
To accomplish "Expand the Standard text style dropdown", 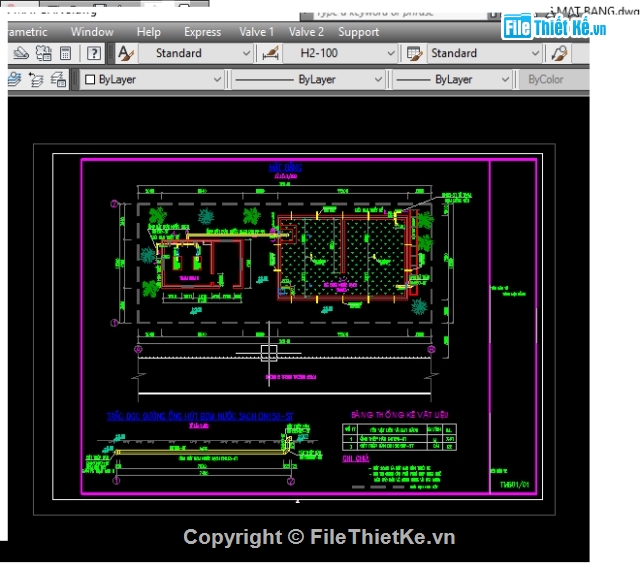I will pyautogui.click(x=246, y=53).
